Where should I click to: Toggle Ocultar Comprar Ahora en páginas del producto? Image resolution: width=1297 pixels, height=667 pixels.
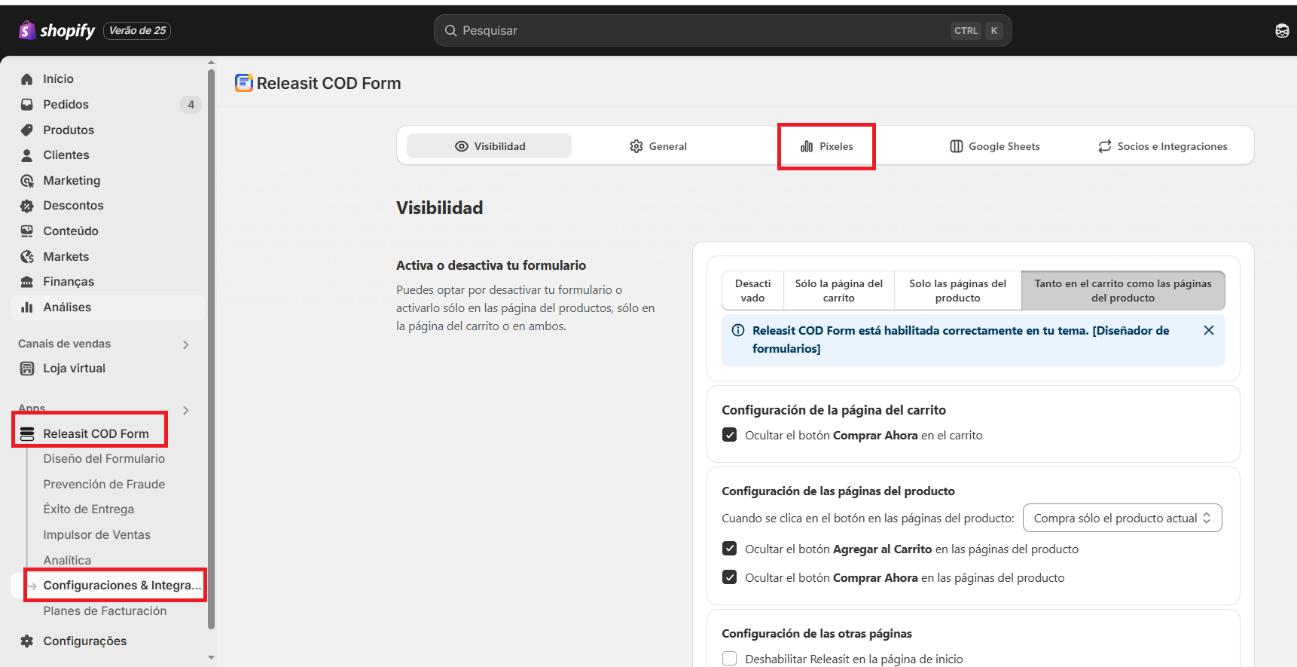coord(729,578)
